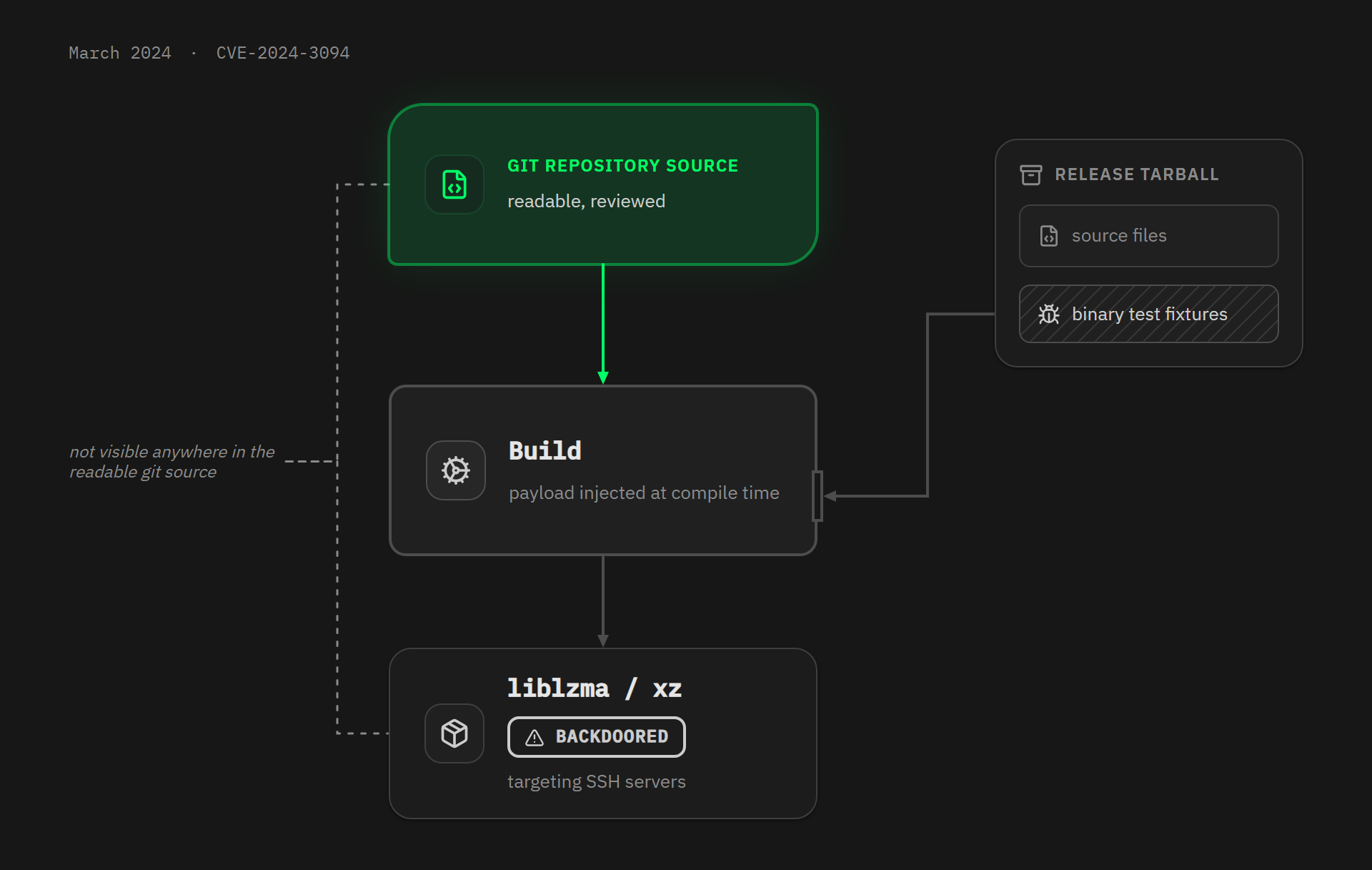
Task: Select the binary test fixtures row
Action: tap(1148, 314)
